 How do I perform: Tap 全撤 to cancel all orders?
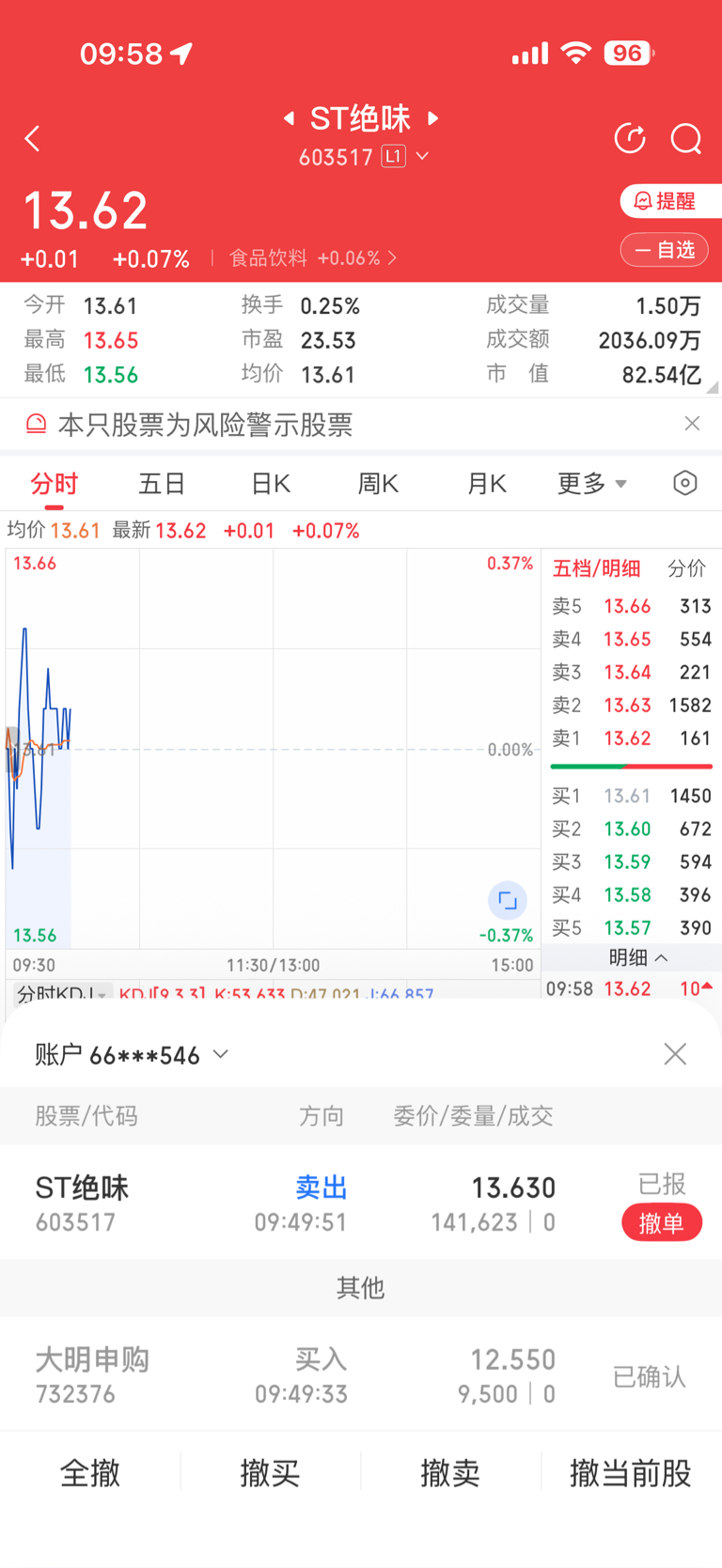point(90,1473)
